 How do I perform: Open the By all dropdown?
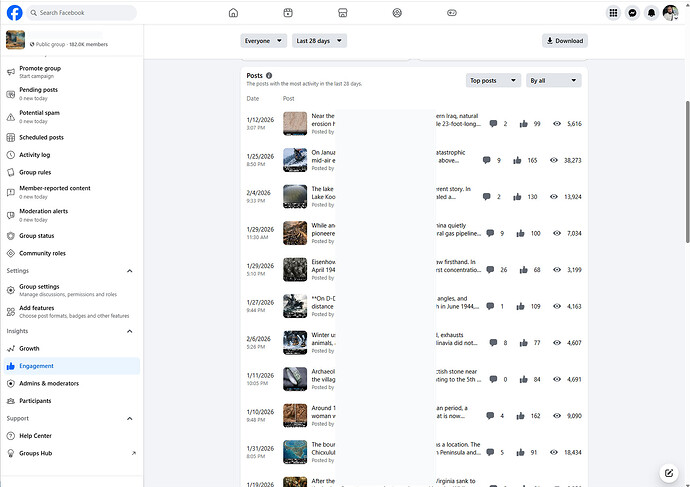coord(553,80)
